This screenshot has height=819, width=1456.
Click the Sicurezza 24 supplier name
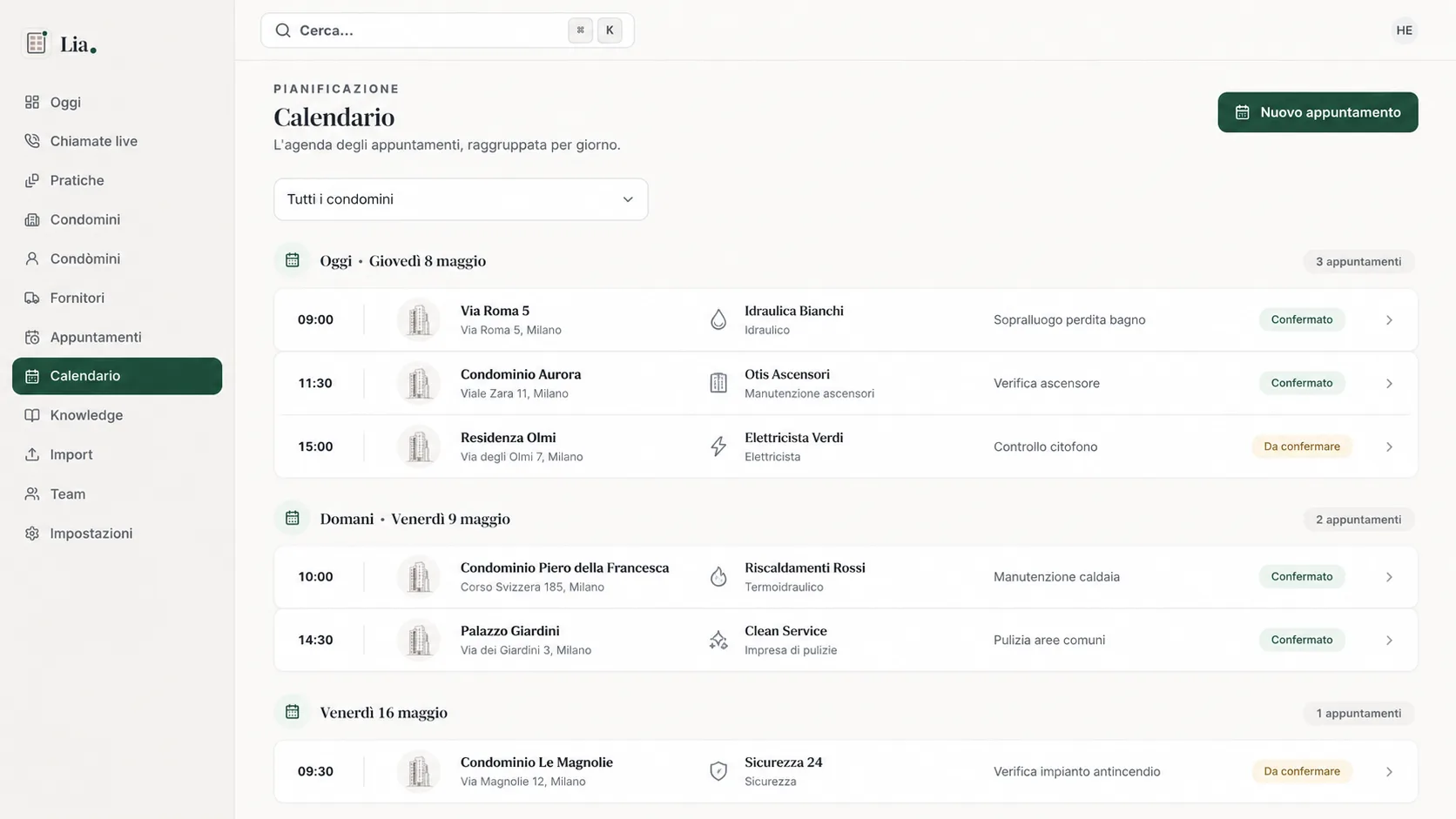pyautogui.click(x=784, y=762)
